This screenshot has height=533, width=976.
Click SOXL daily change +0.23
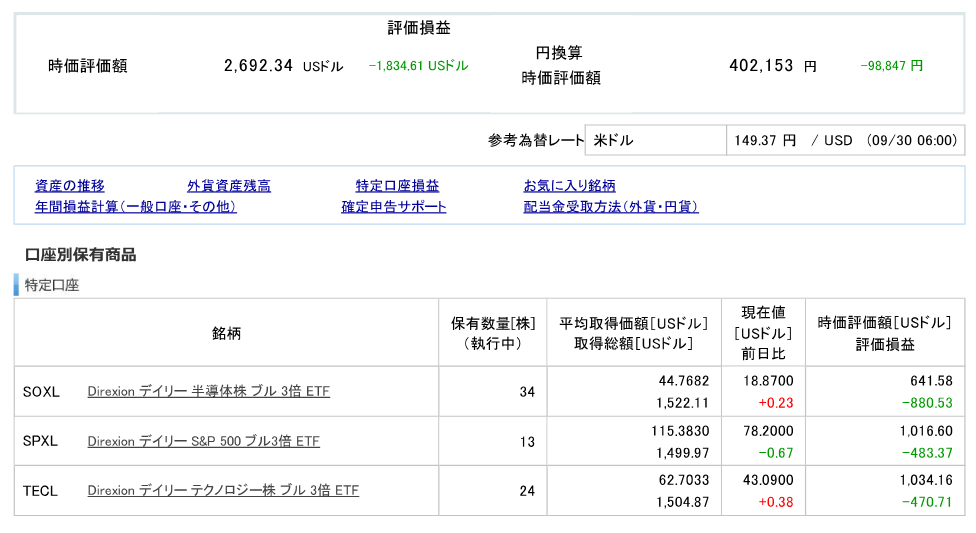[x=776, y=403]
